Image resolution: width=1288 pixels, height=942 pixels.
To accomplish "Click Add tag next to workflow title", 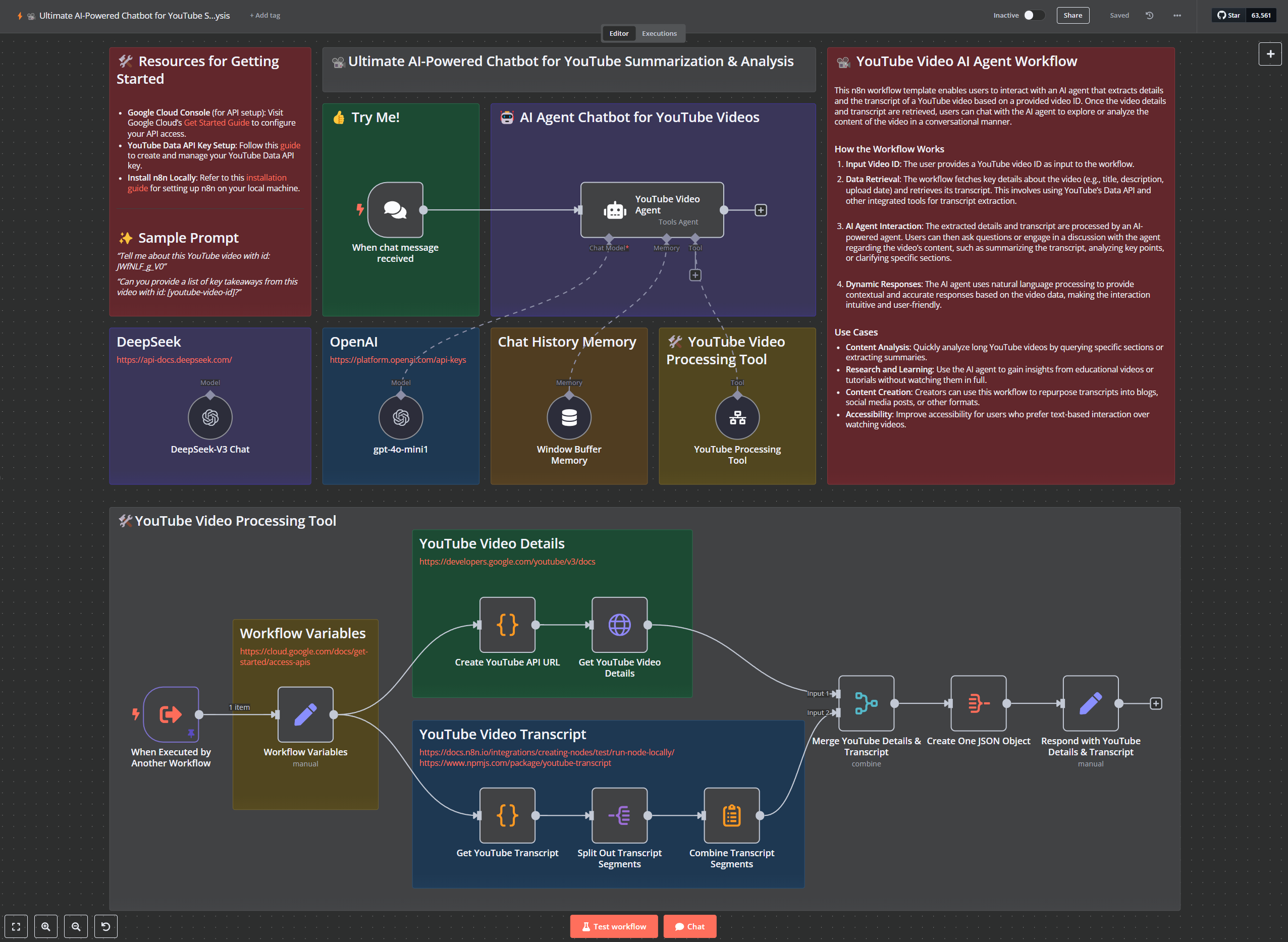I will tap(264, 16).
